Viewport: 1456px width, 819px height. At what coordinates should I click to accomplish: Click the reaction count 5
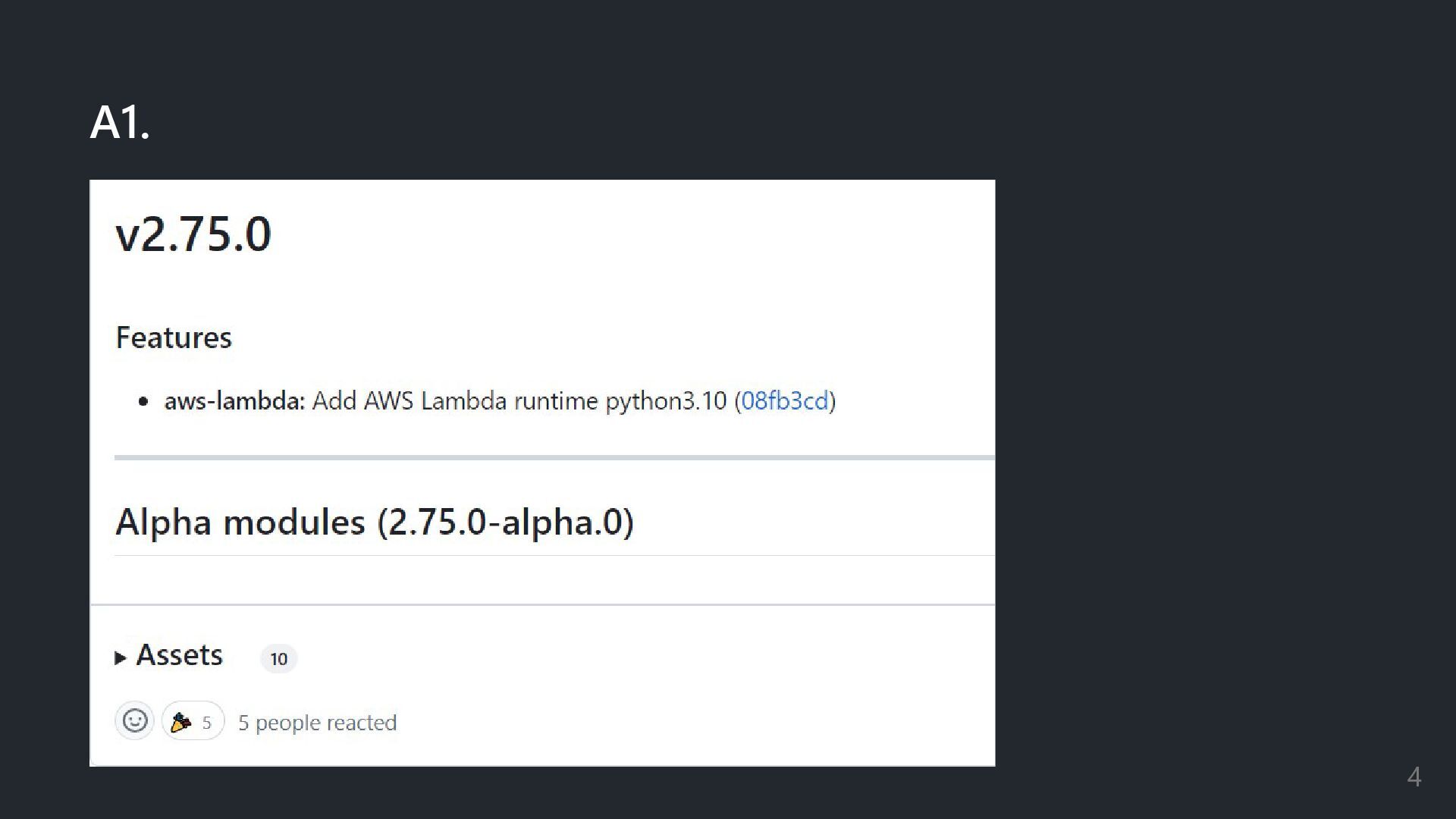pos(206,723)
